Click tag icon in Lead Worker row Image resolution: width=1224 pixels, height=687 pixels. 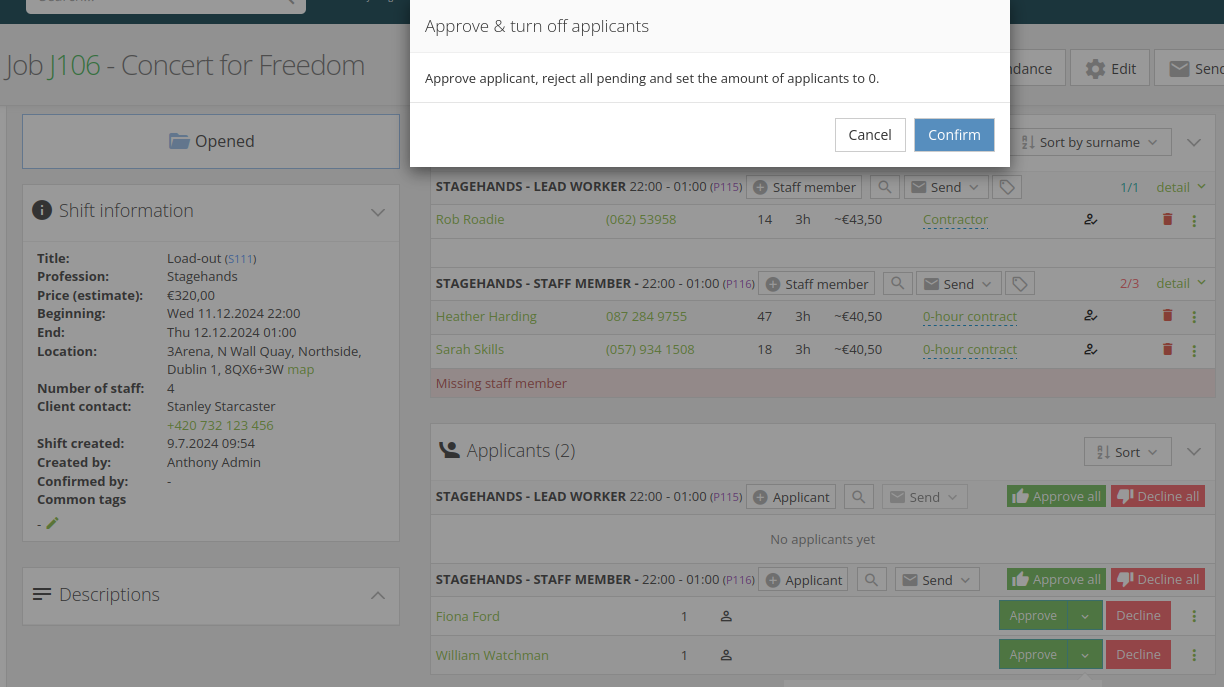(1007, 187)
